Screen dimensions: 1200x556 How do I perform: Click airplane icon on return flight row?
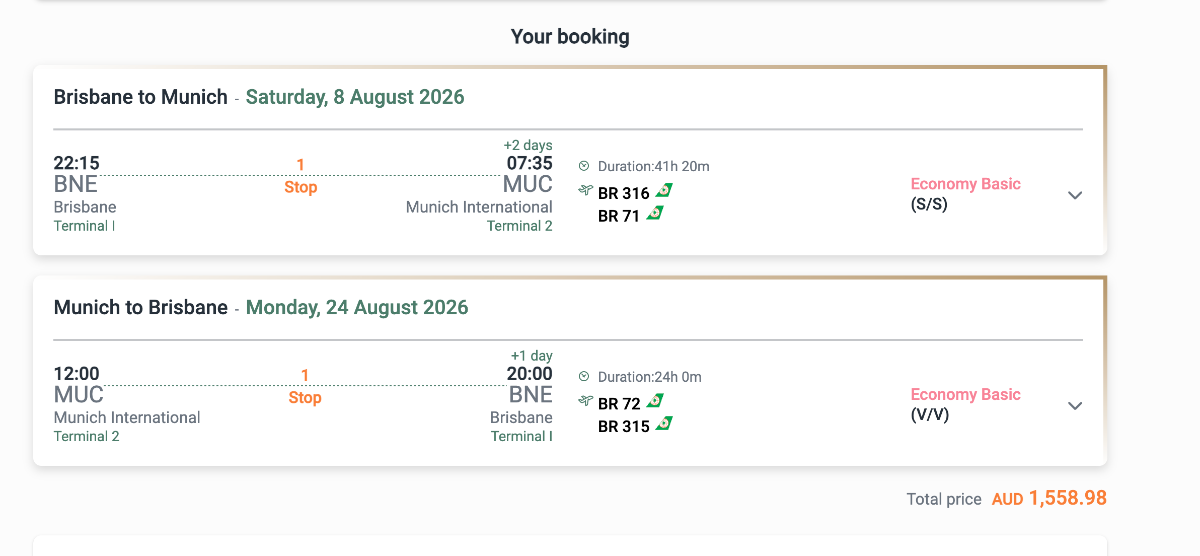[585, 402]
